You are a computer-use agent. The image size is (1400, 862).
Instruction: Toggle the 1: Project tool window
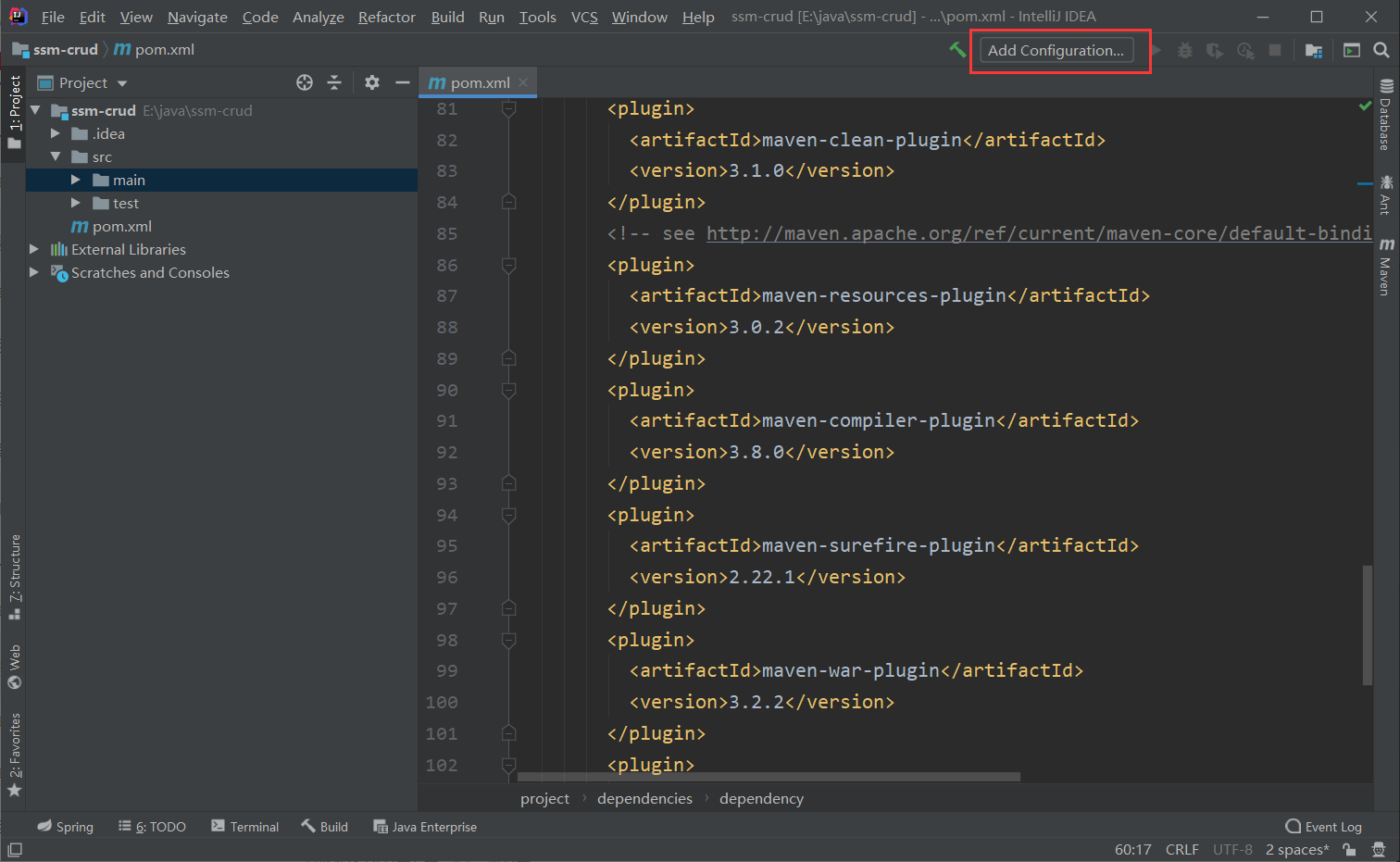tap(14, 113)
